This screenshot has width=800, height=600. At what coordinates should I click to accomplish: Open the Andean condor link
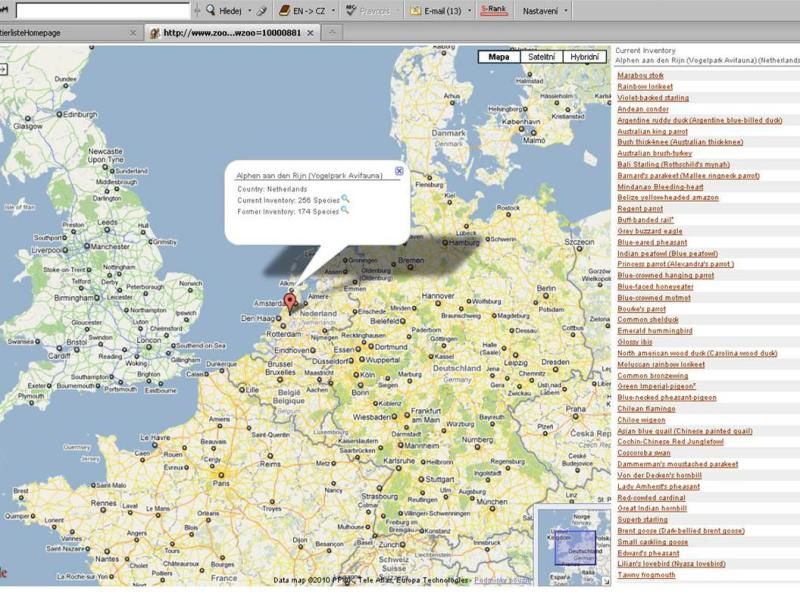pos(643,109)
